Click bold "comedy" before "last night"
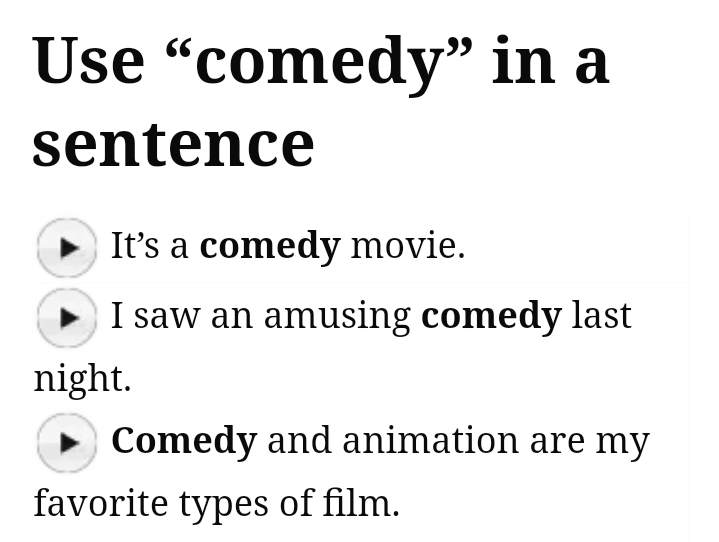Screen dimensions: 719x542 coord(491,316)
